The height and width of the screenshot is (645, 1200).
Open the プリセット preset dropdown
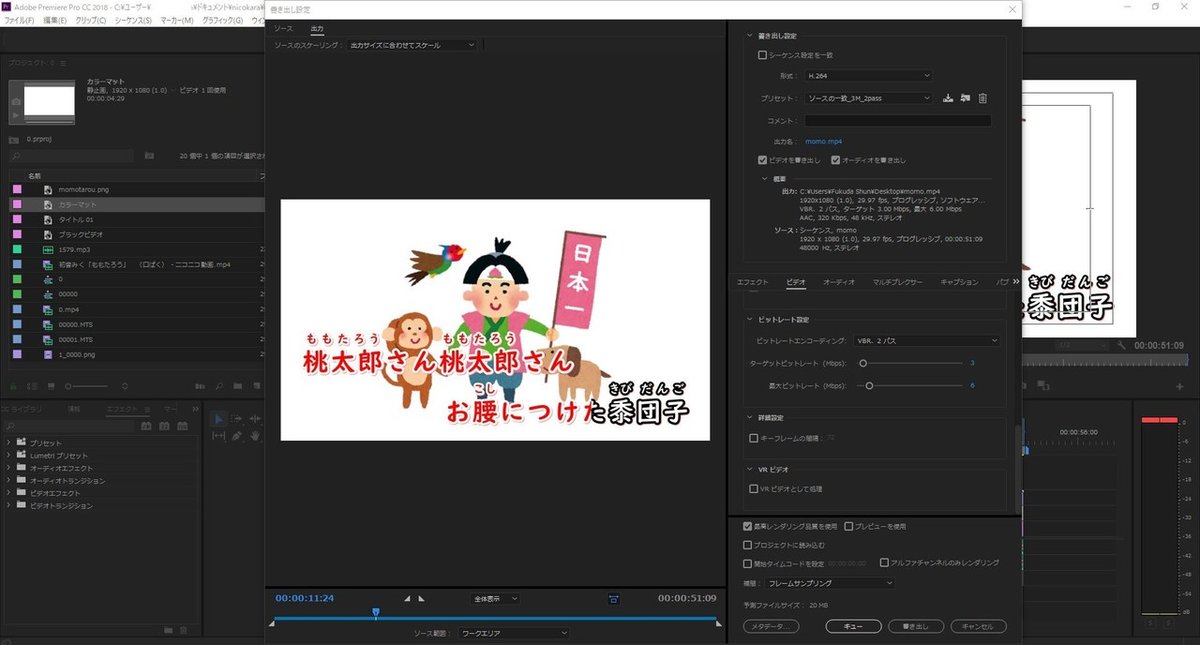click(x=870, y=98)
